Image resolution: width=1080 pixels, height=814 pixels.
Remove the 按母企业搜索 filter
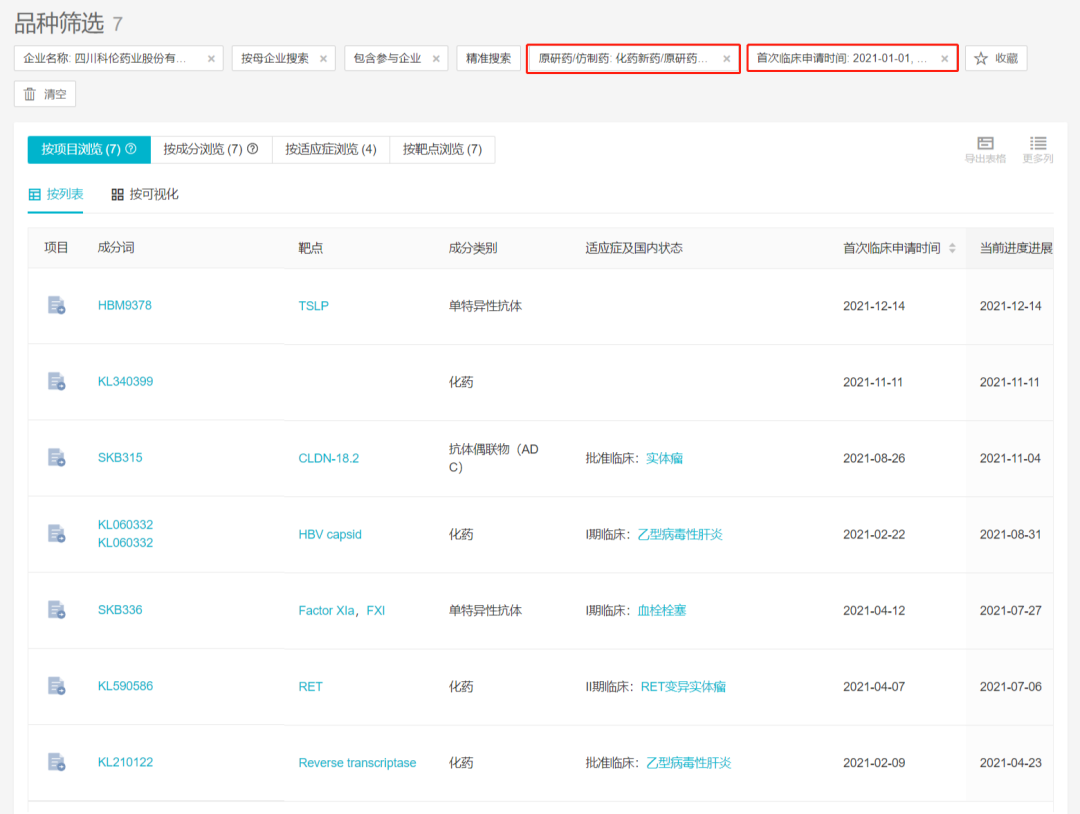coord(324,59)
